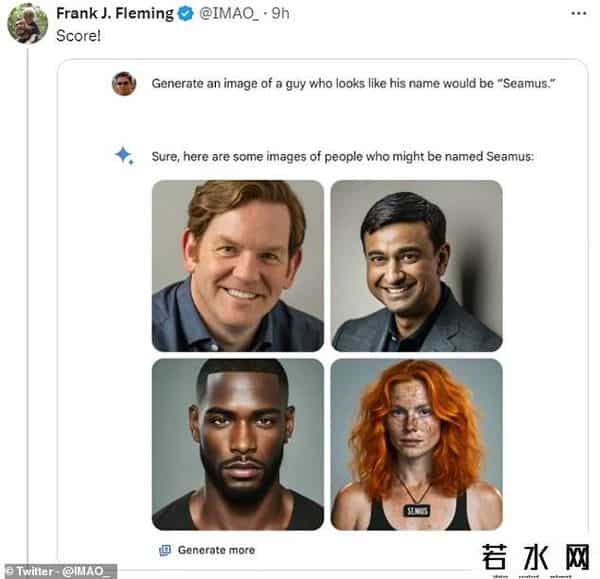
Task: Open the smiling red-haired man image
Action: 238,265
